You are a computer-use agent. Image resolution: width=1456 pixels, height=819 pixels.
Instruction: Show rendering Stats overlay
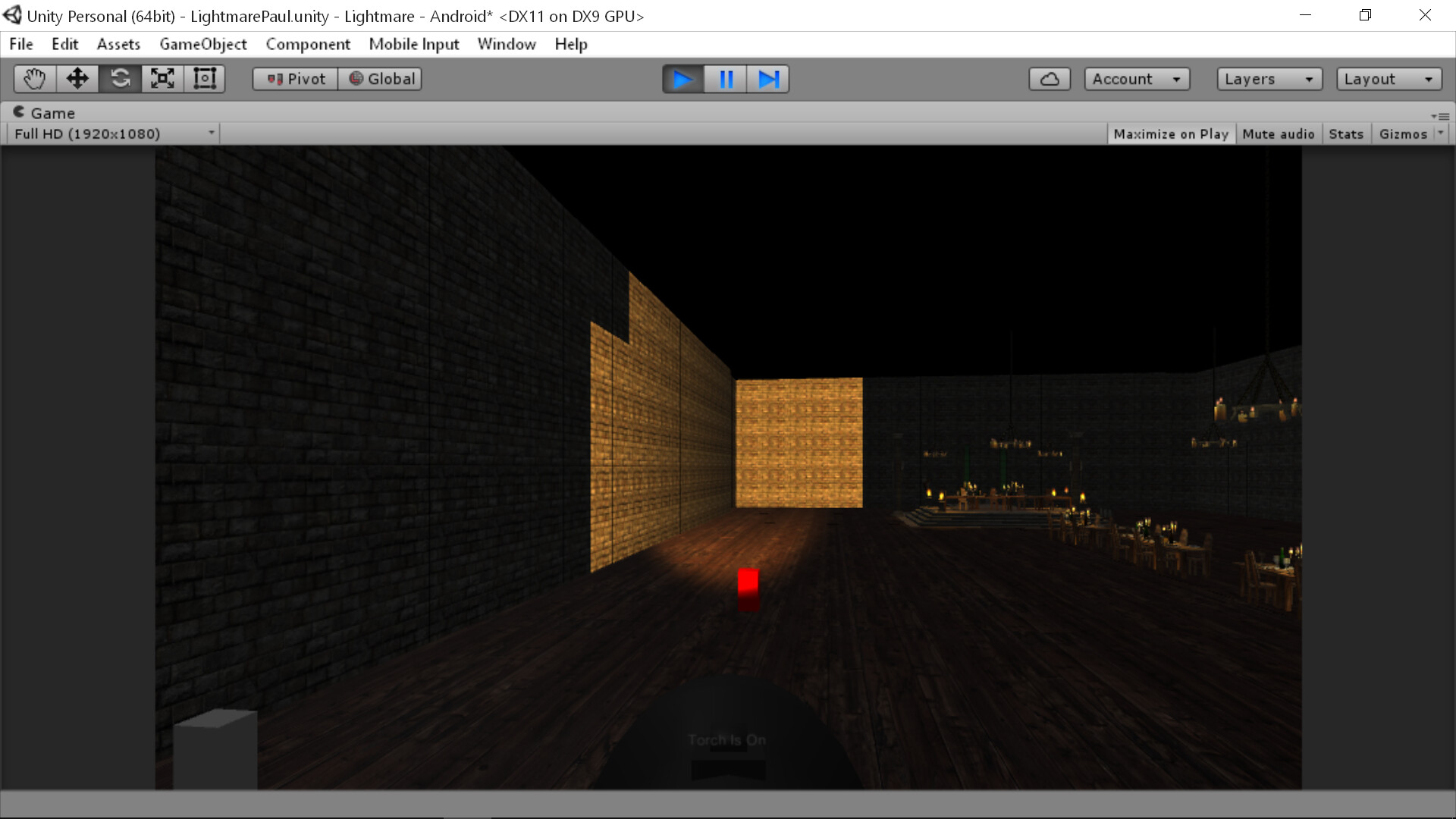tap(1345, 133)
